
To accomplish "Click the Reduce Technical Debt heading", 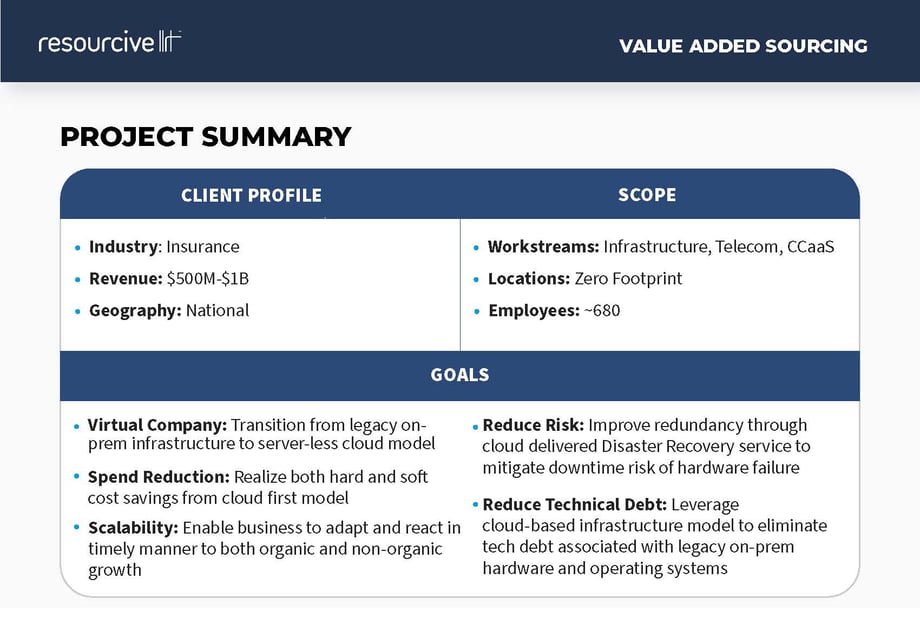I will click(x=575, y=505).
